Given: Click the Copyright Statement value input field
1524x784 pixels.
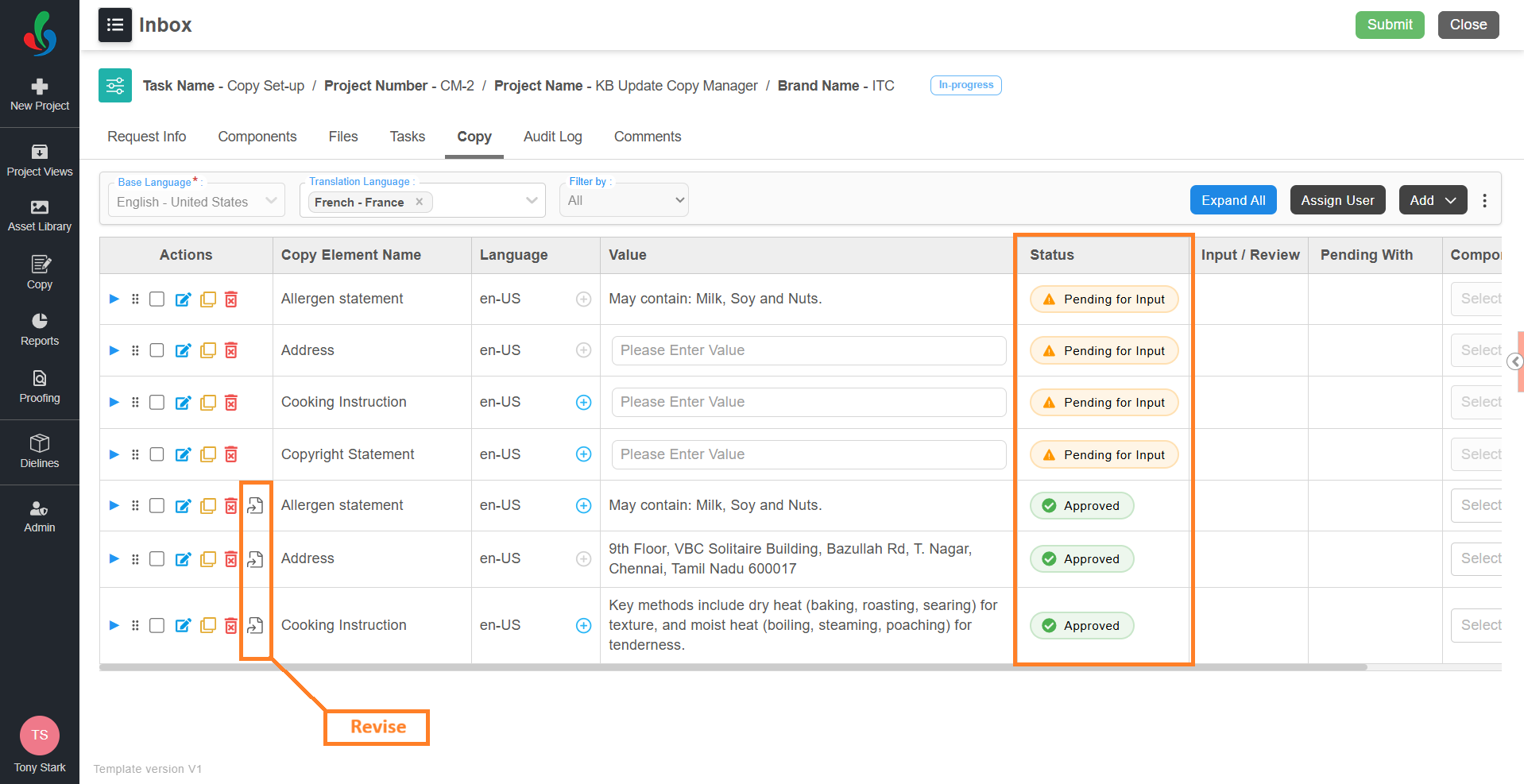Looking at the screenshot, I should 808,454.
